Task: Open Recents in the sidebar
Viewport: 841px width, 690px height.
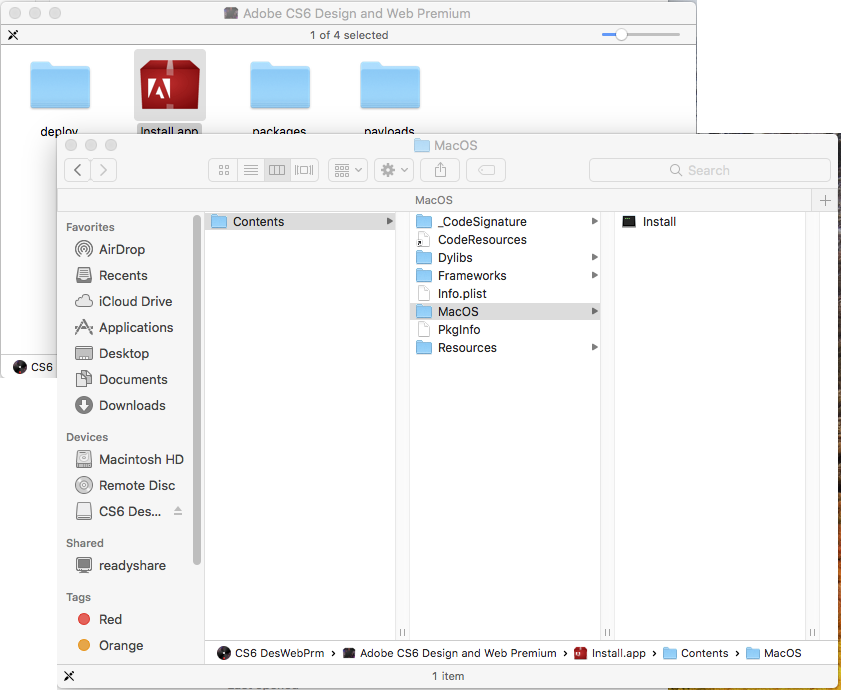Action: pyautogui.click(x=123, y=275)
